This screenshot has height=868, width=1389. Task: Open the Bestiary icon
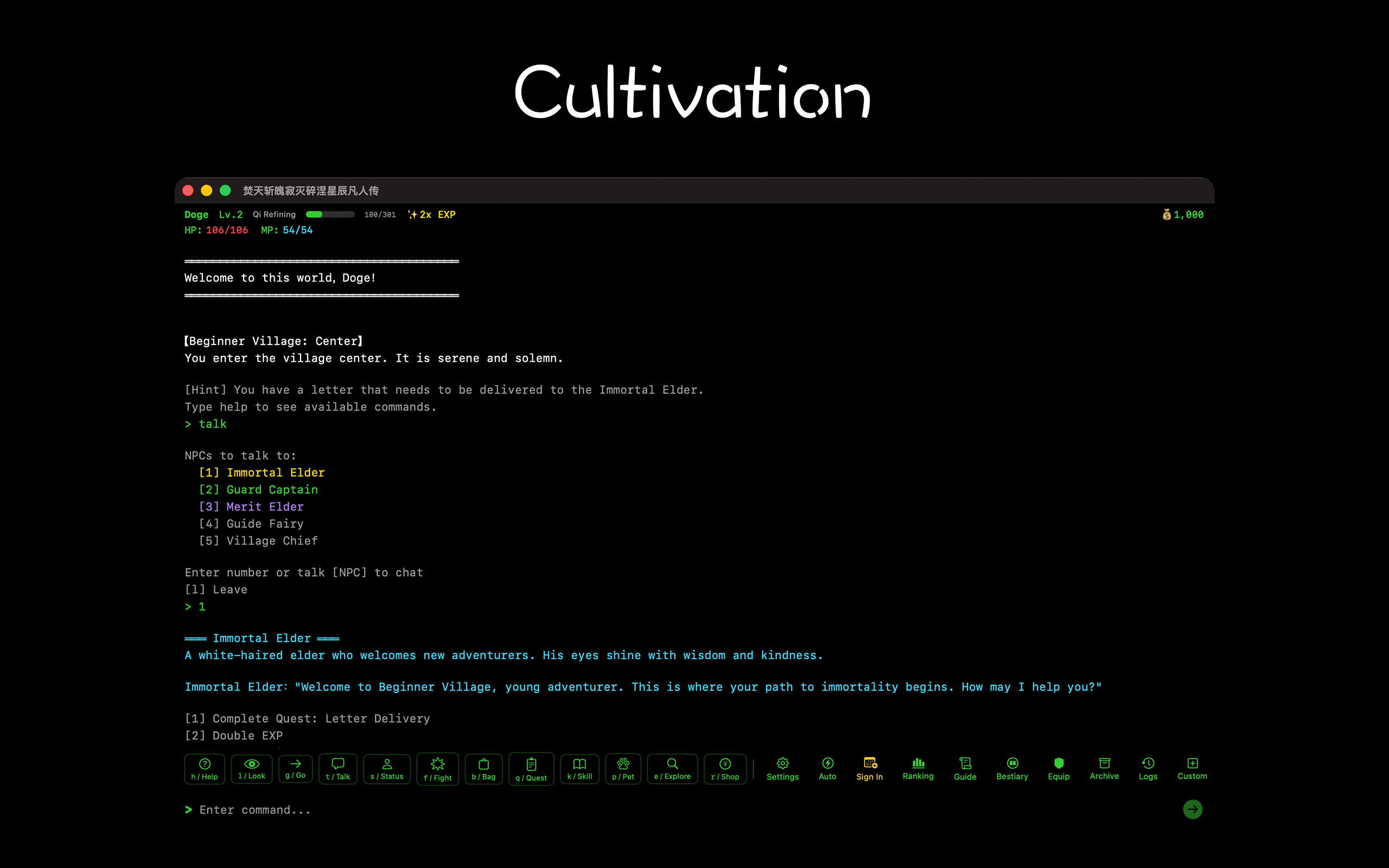(x=1012, y=763)
